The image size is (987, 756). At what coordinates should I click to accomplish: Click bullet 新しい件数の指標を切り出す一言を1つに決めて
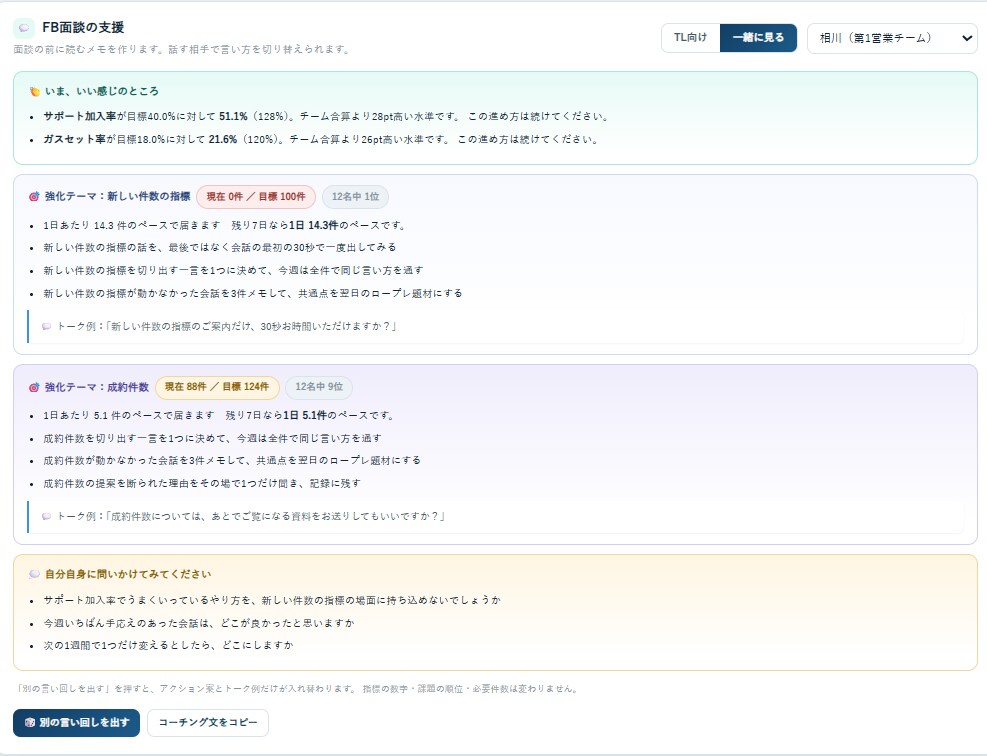[x=233, y=270]
